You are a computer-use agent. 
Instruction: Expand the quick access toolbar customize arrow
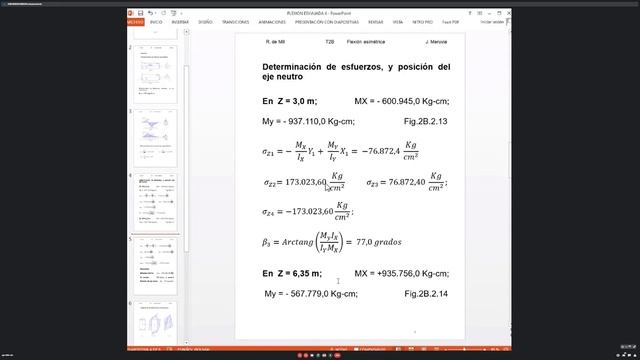(x=181, y=13)
